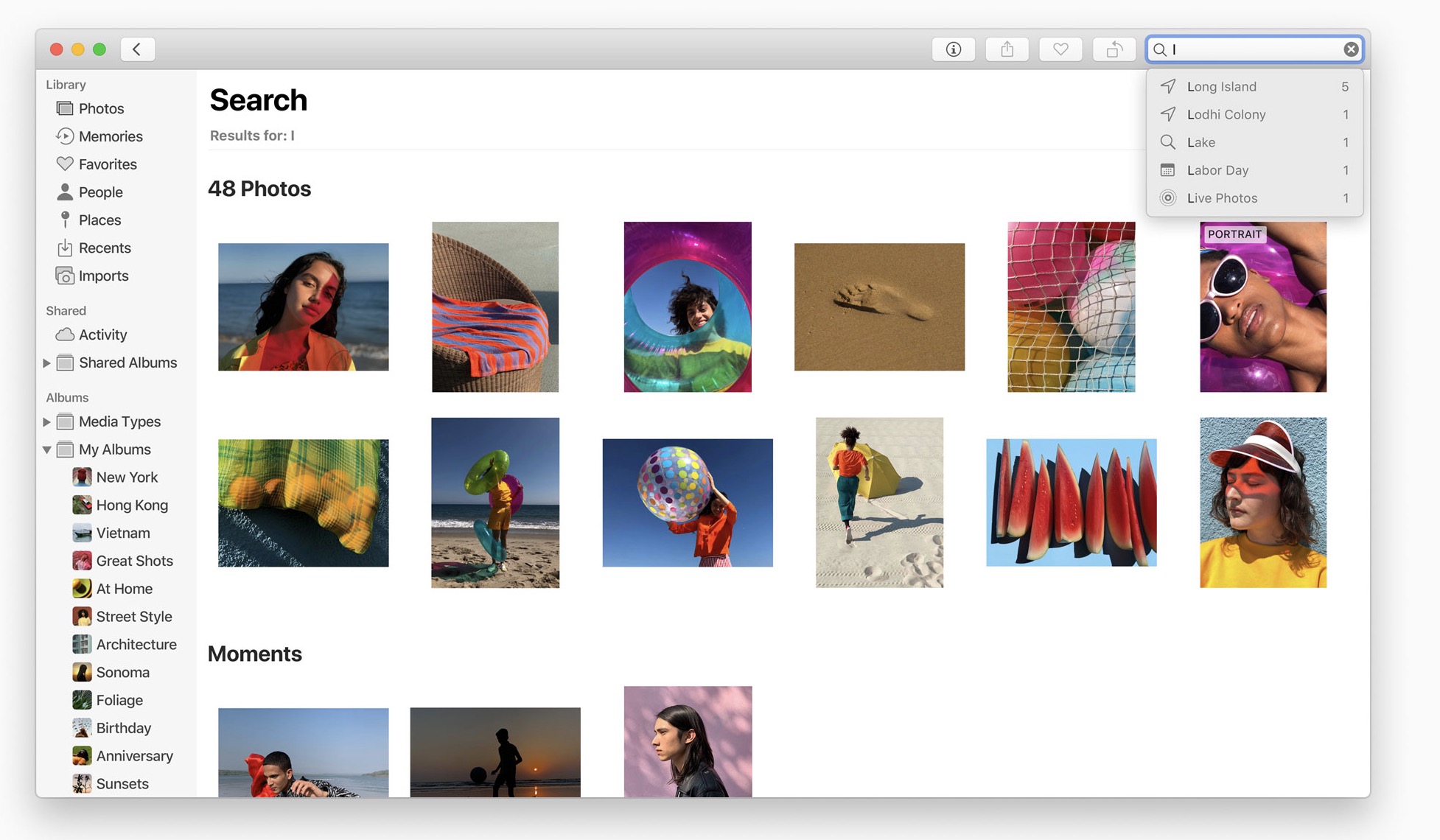Select the netted beach balls photo
The width and height of the screenshot is (1440, 840).
(1072, 307)
